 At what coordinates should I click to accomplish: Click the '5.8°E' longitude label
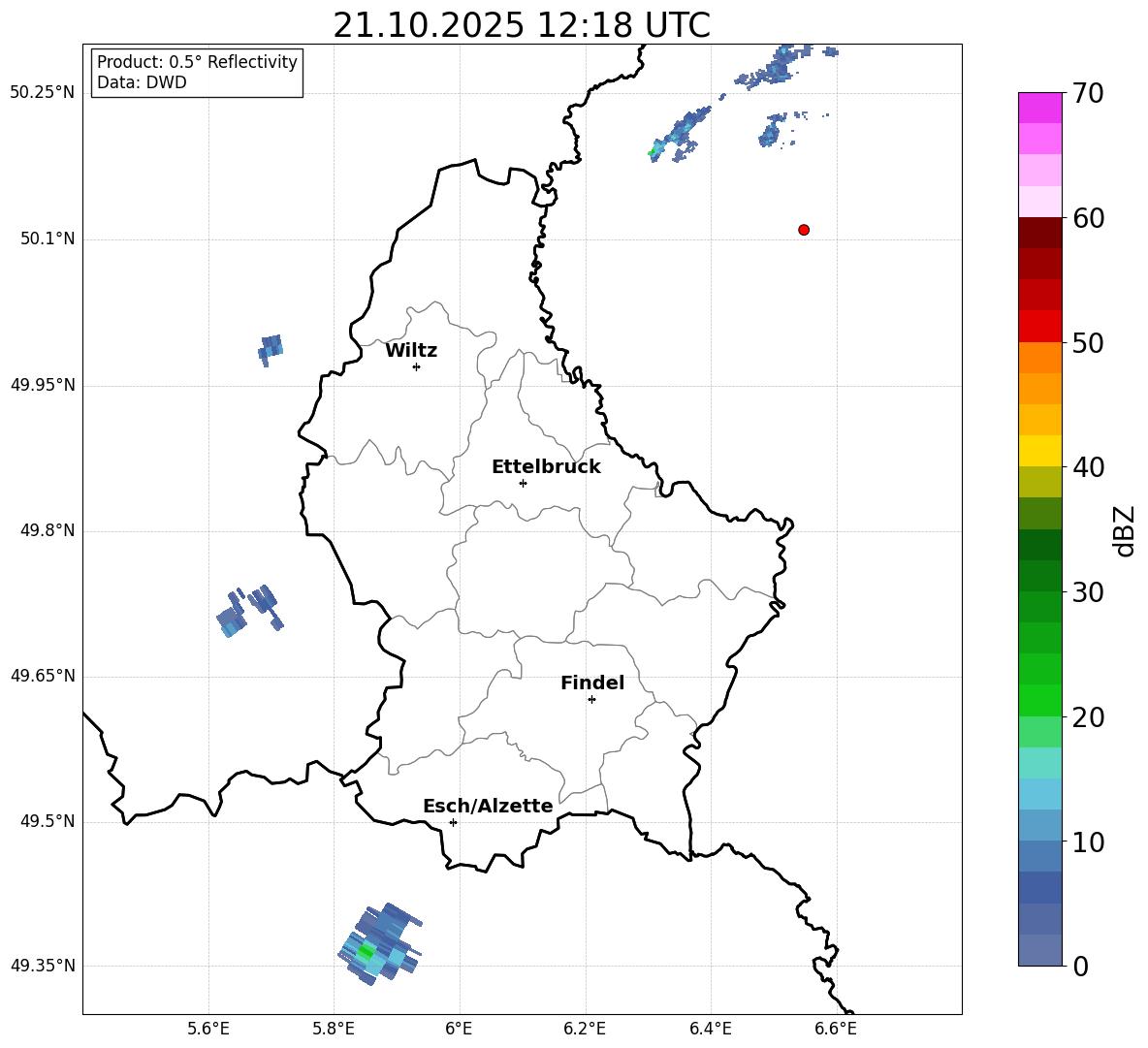pos(334,1029)
